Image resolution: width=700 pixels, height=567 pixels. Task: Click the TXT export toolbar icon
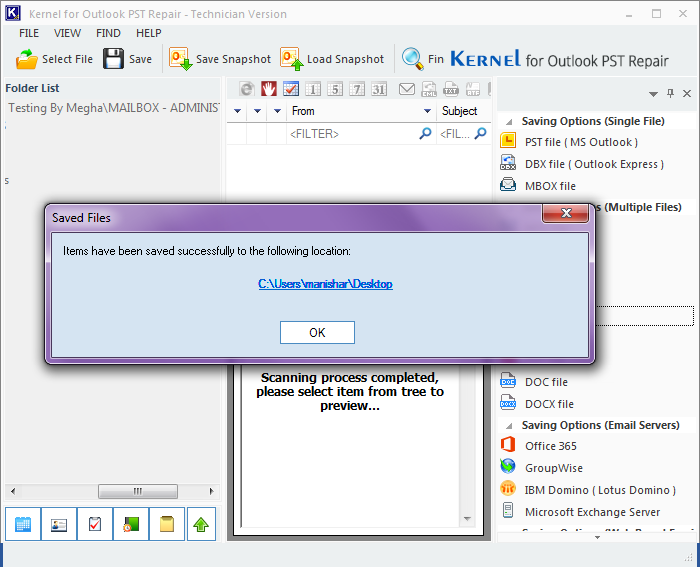(451, 89)
